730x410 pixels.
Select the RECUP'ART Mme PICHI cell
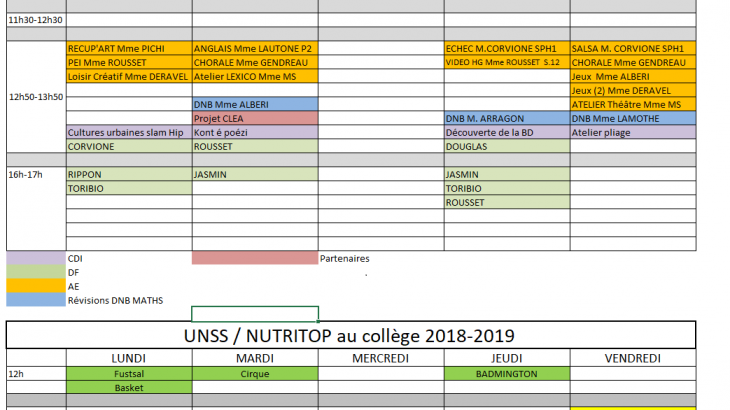tap(128, 48)
